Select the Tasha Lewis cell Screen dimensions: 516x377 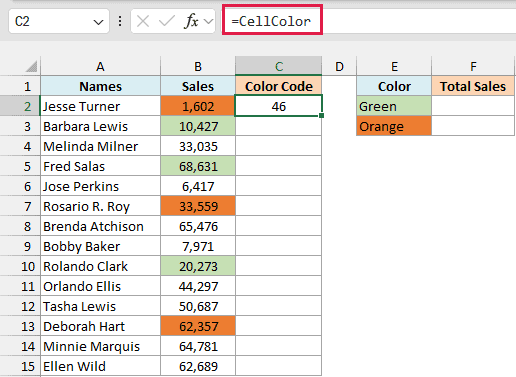click(x=101, y=306)
